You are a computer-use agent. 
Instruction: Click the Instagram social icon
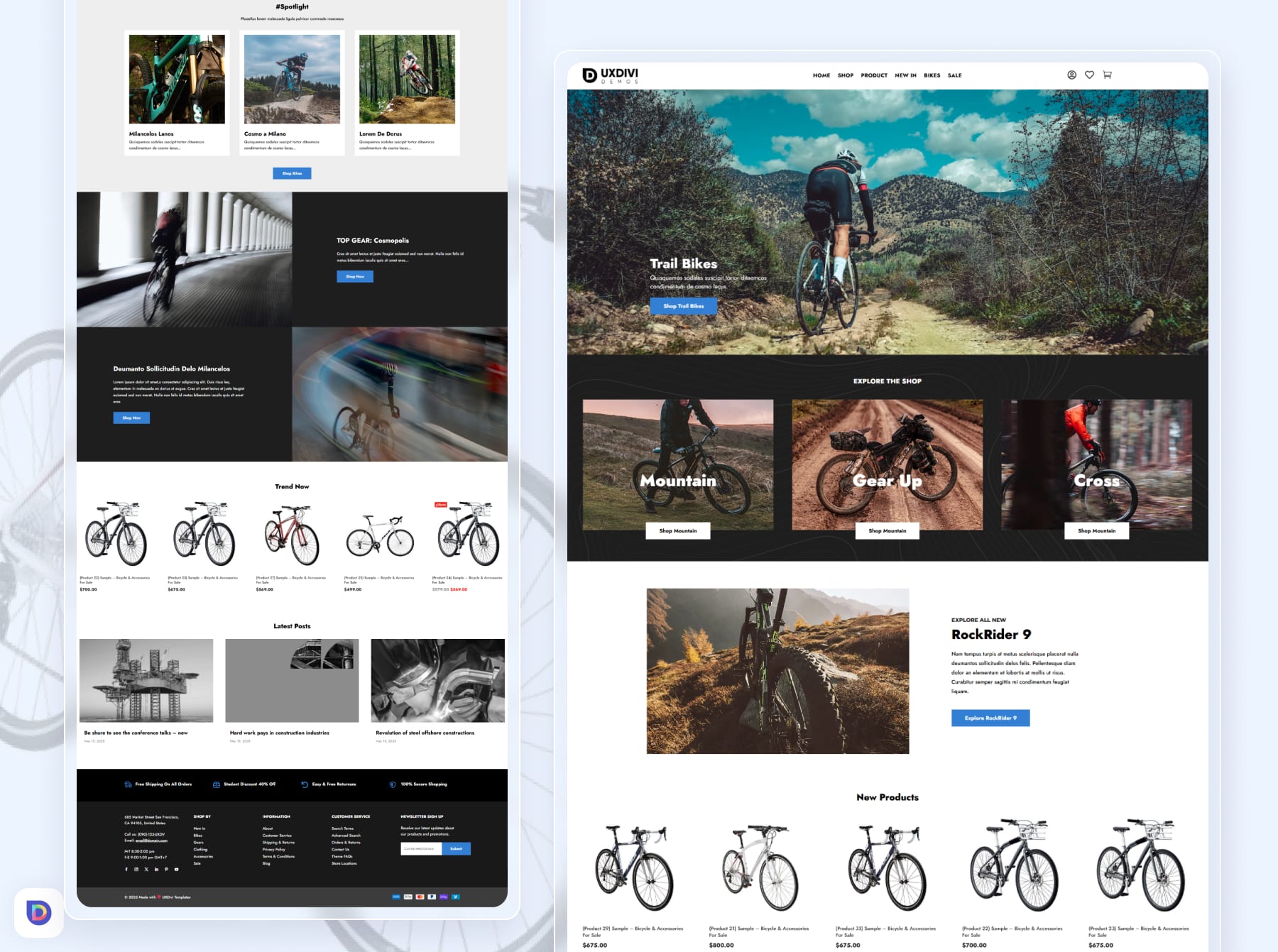coord(136,869)
